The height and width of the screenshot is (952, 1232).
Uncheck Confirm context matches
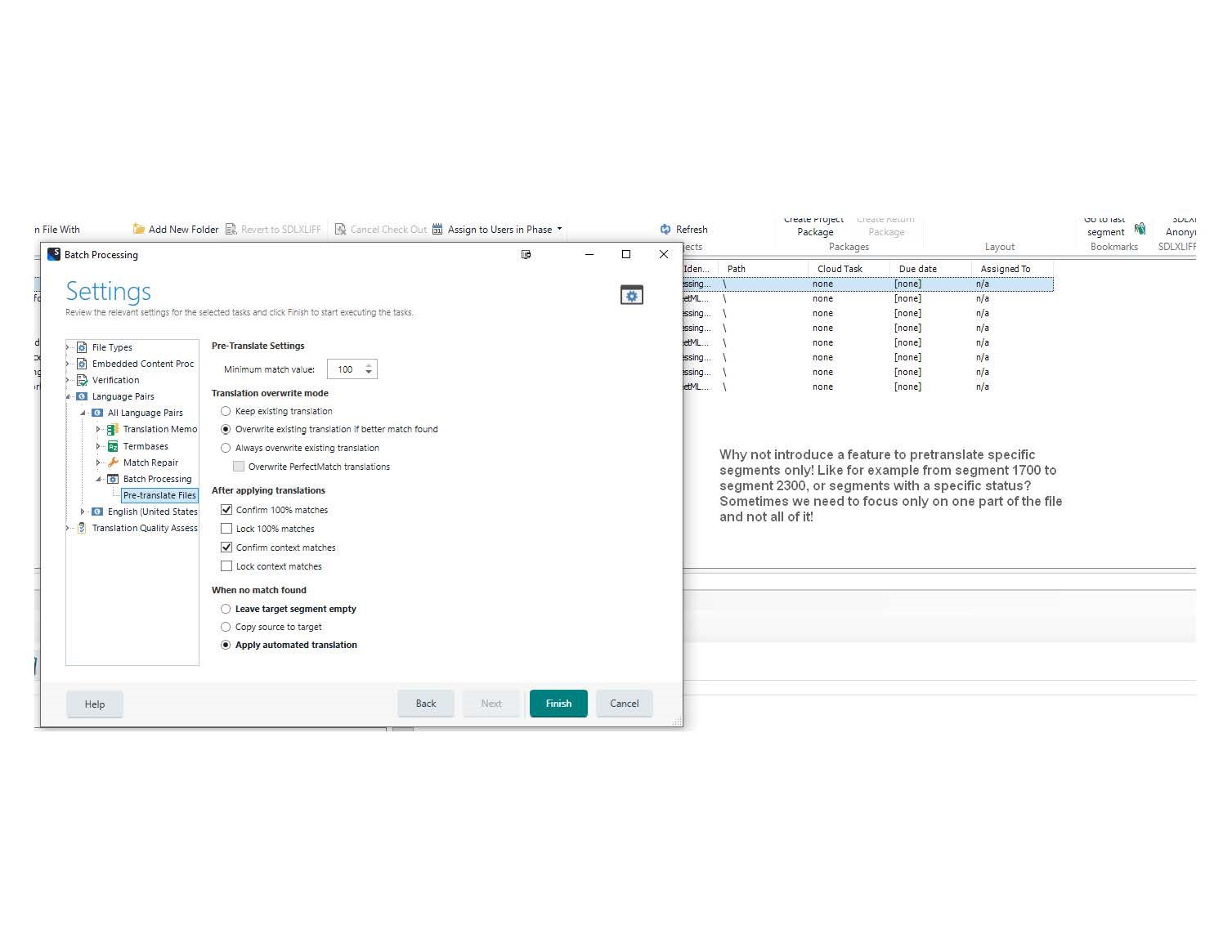(x=226, y=548)
